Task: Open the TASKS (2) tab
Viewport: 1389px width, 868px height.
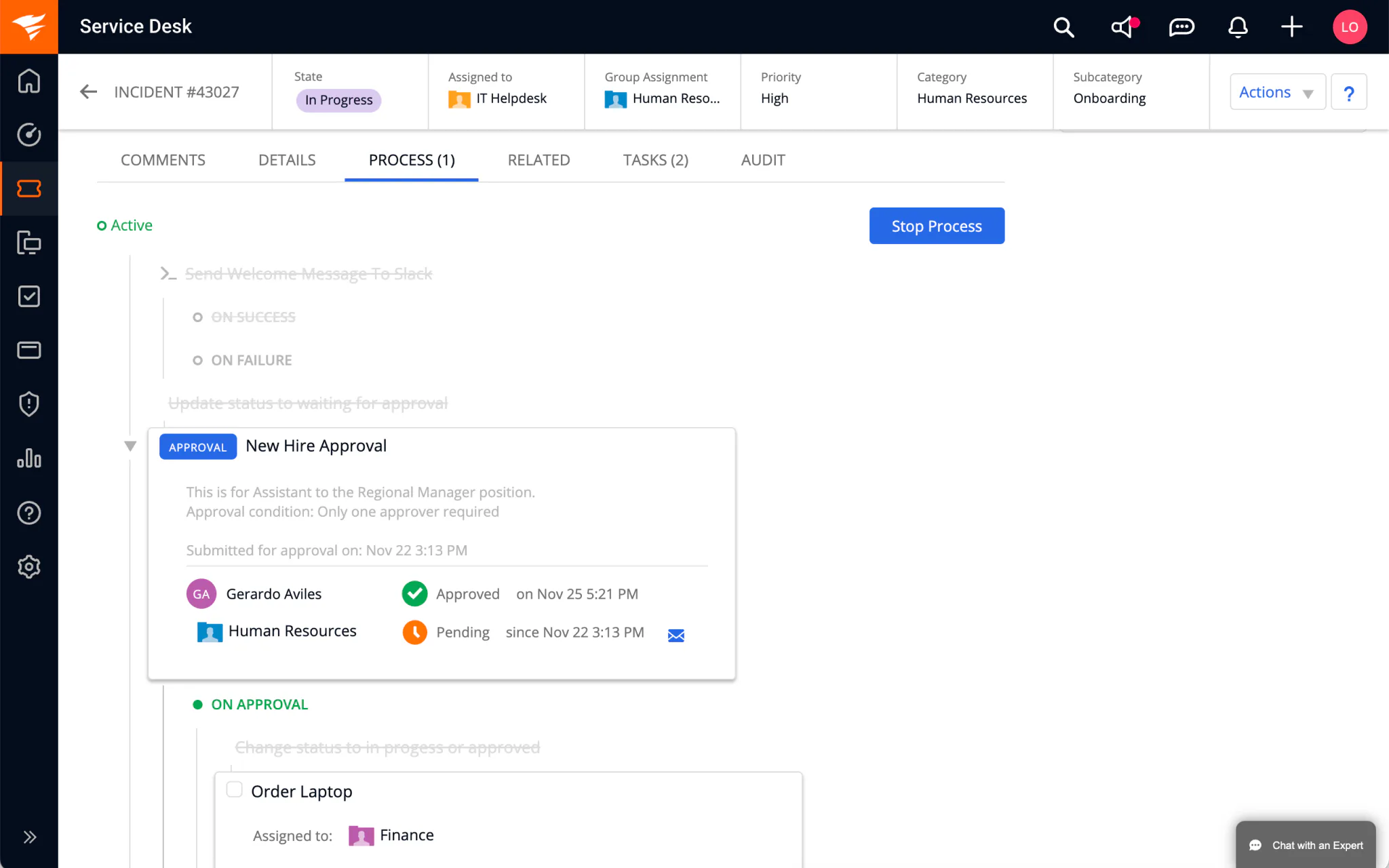Action: [x=655, y=160]
